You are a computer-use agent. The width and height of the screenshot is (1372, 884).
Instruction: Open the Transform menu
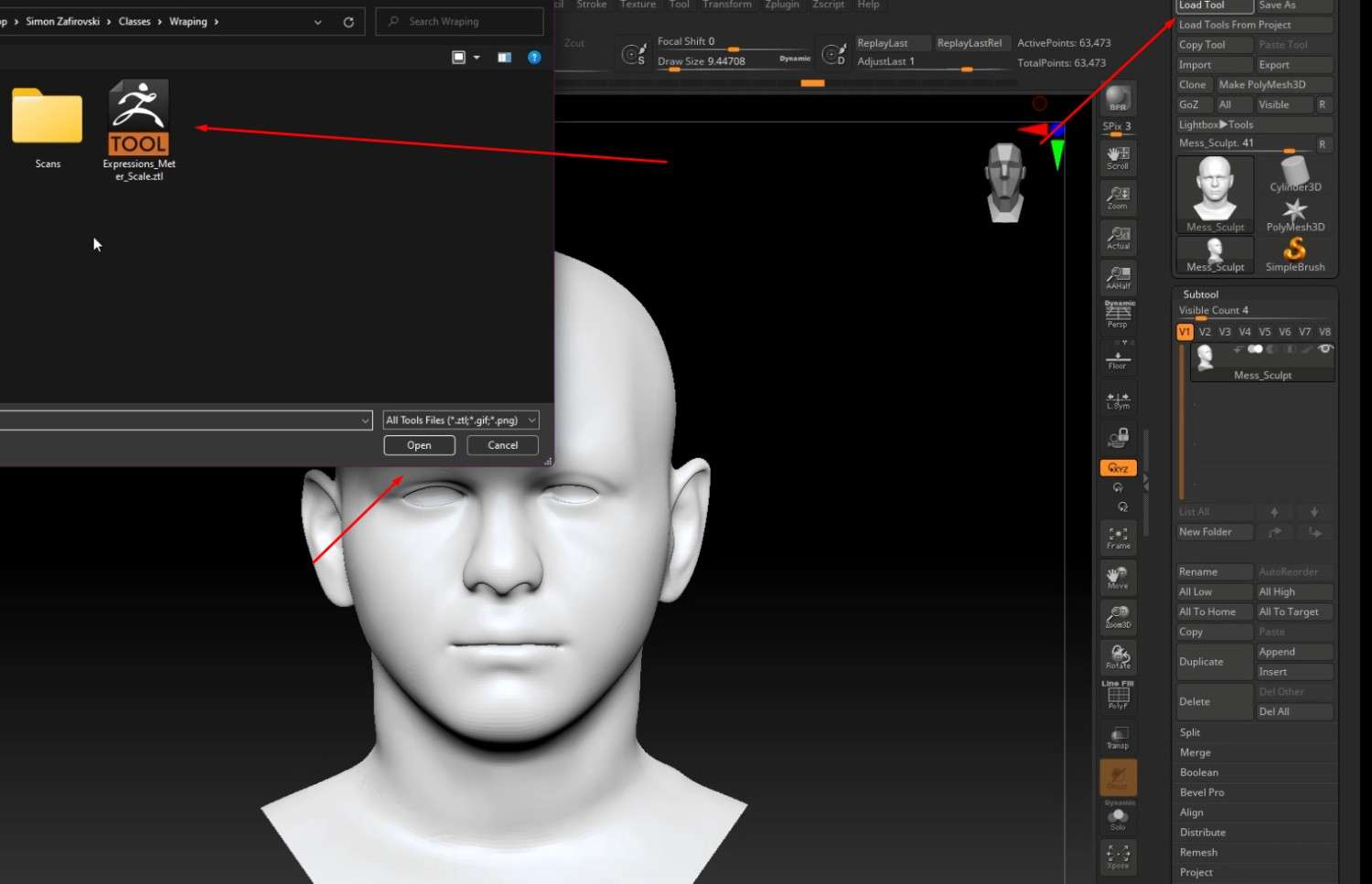coord(726,5)
